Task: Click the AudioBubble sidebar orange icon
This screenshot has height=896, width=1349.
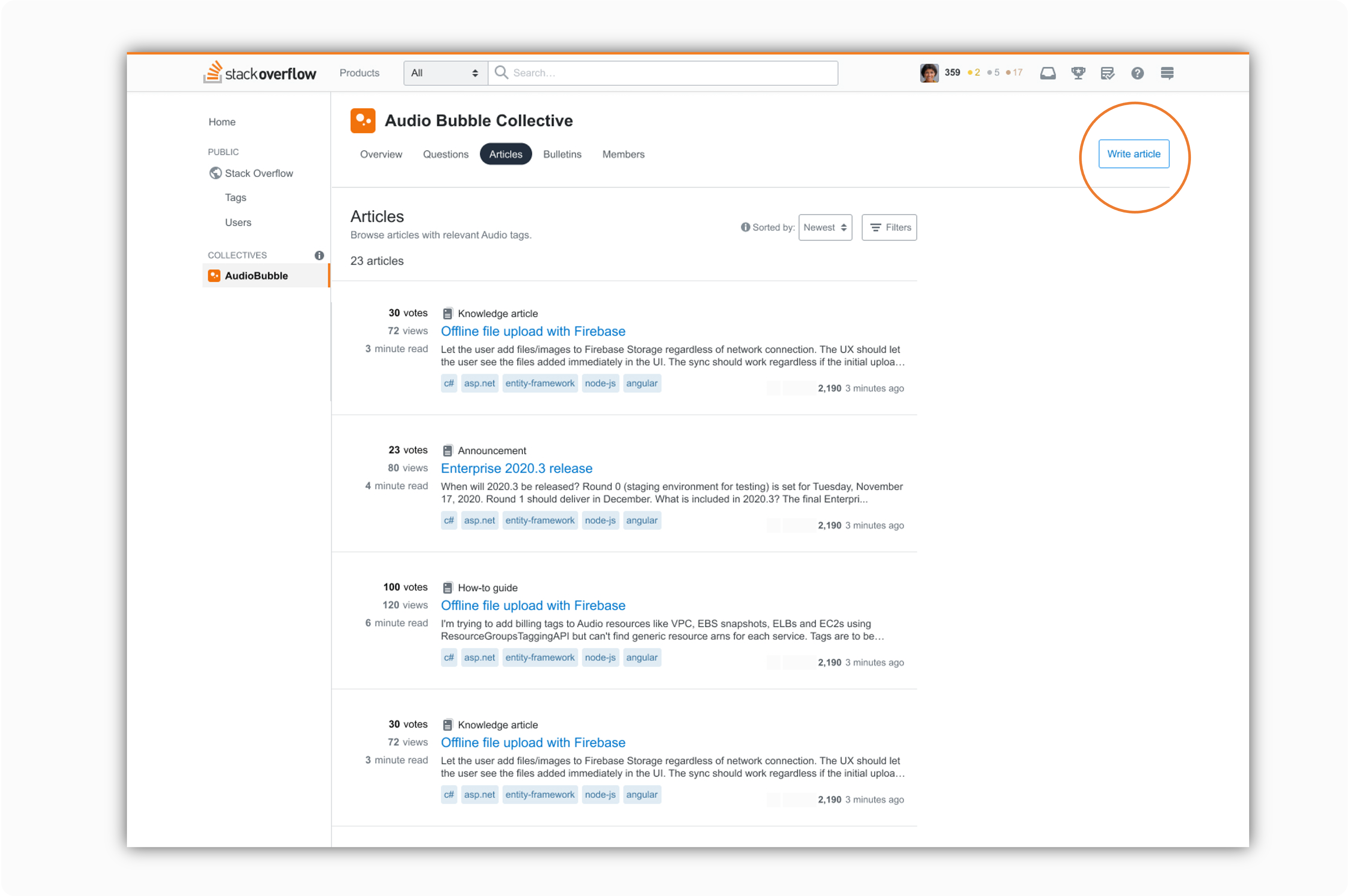Action: coord(214,276)
